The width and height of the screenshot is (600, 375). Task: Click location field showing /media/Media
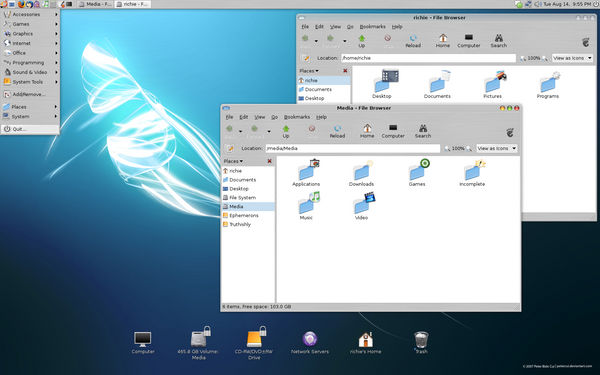click(x=353, y=148)
